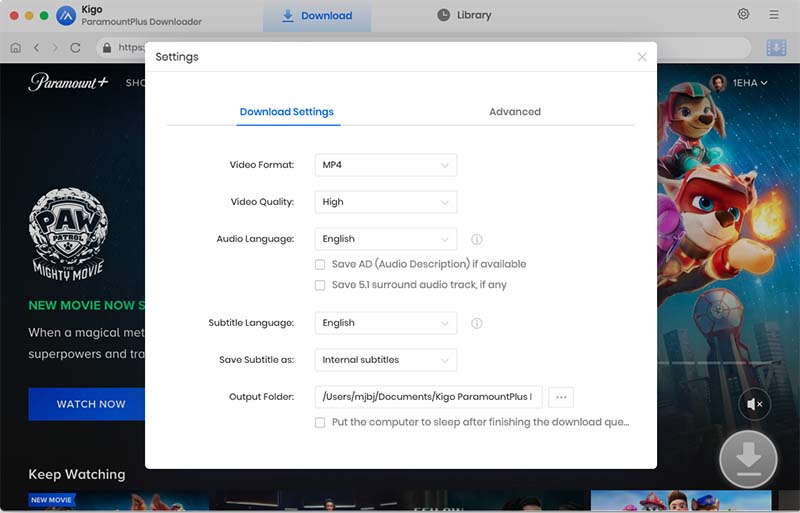This screenshot has height=513, width=800.
Task: Expand the 1EHA profile chevron
Action: point(764,83)
